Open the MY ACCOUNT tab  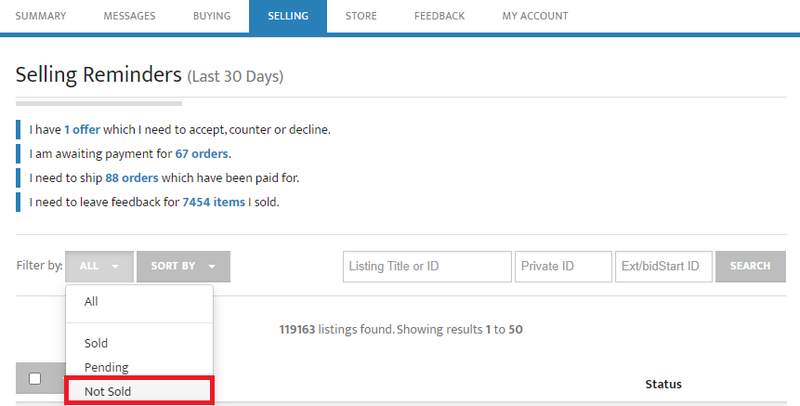[x=535, y=16]
